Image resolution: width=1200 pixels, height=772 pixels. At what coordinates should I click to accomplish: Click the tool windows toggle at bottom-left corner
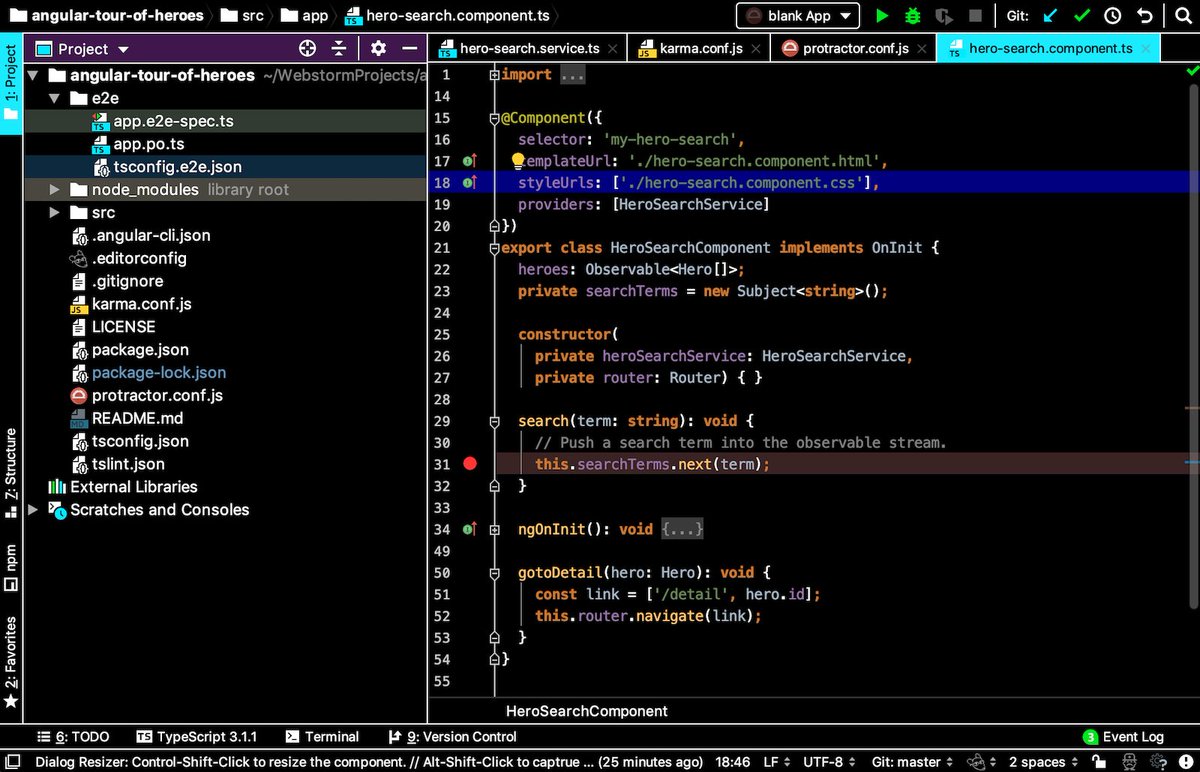[12, 762]
